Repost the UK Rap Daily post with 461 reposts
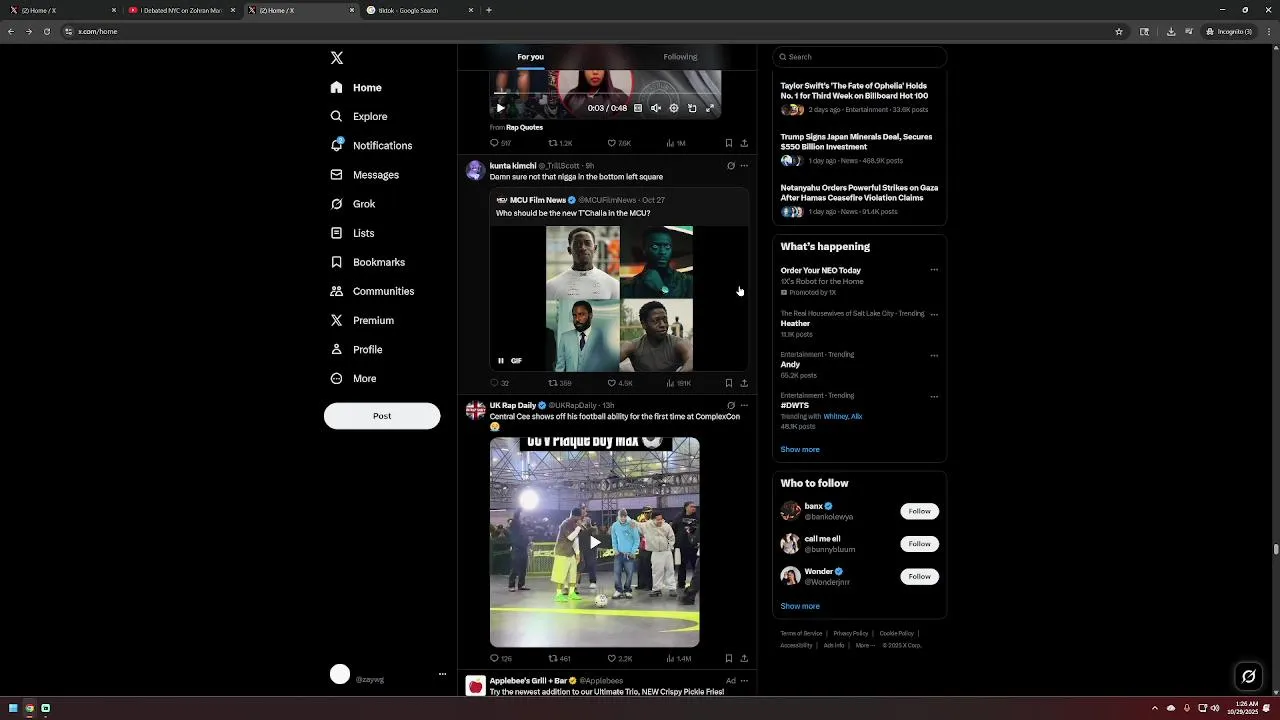The height and width of the screenshot is (720, 1280). click(560, 659)
